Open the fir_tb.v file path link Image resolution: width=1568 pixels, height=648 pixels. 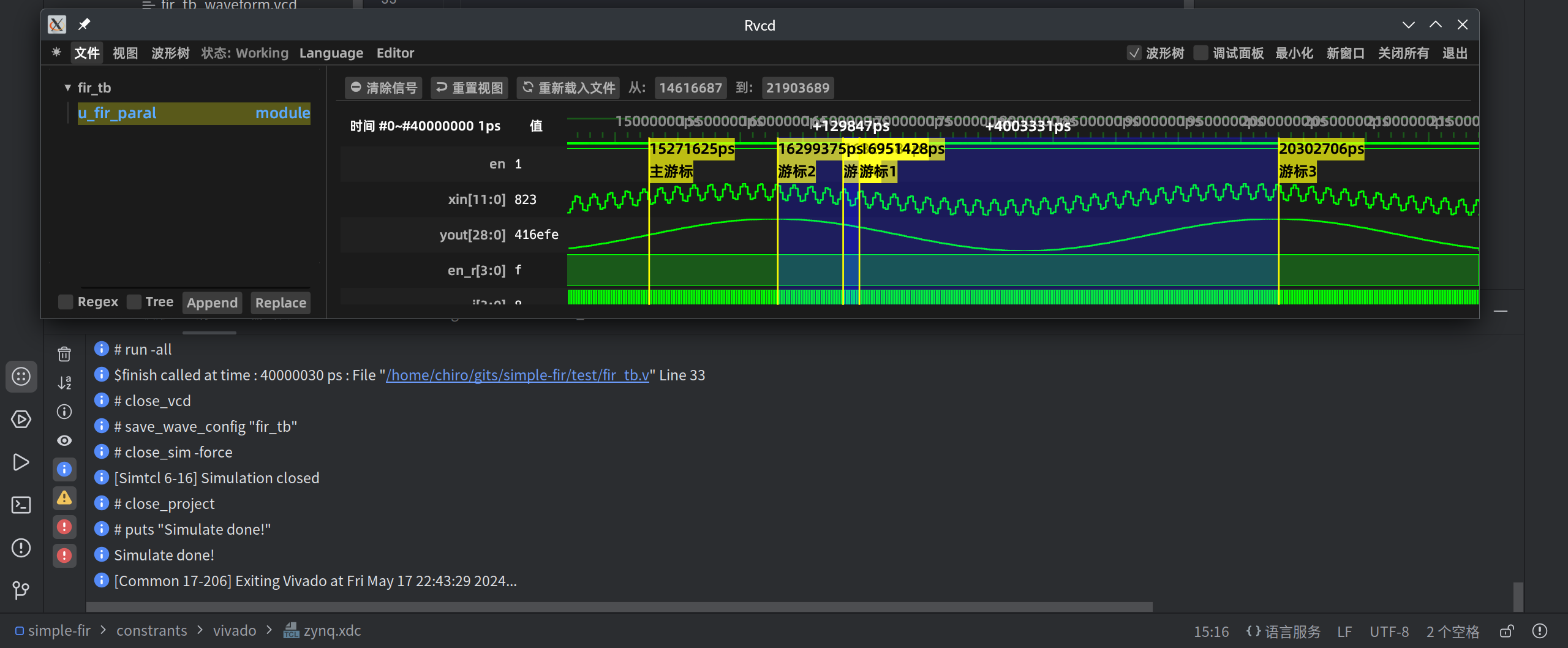coord(518,375)
